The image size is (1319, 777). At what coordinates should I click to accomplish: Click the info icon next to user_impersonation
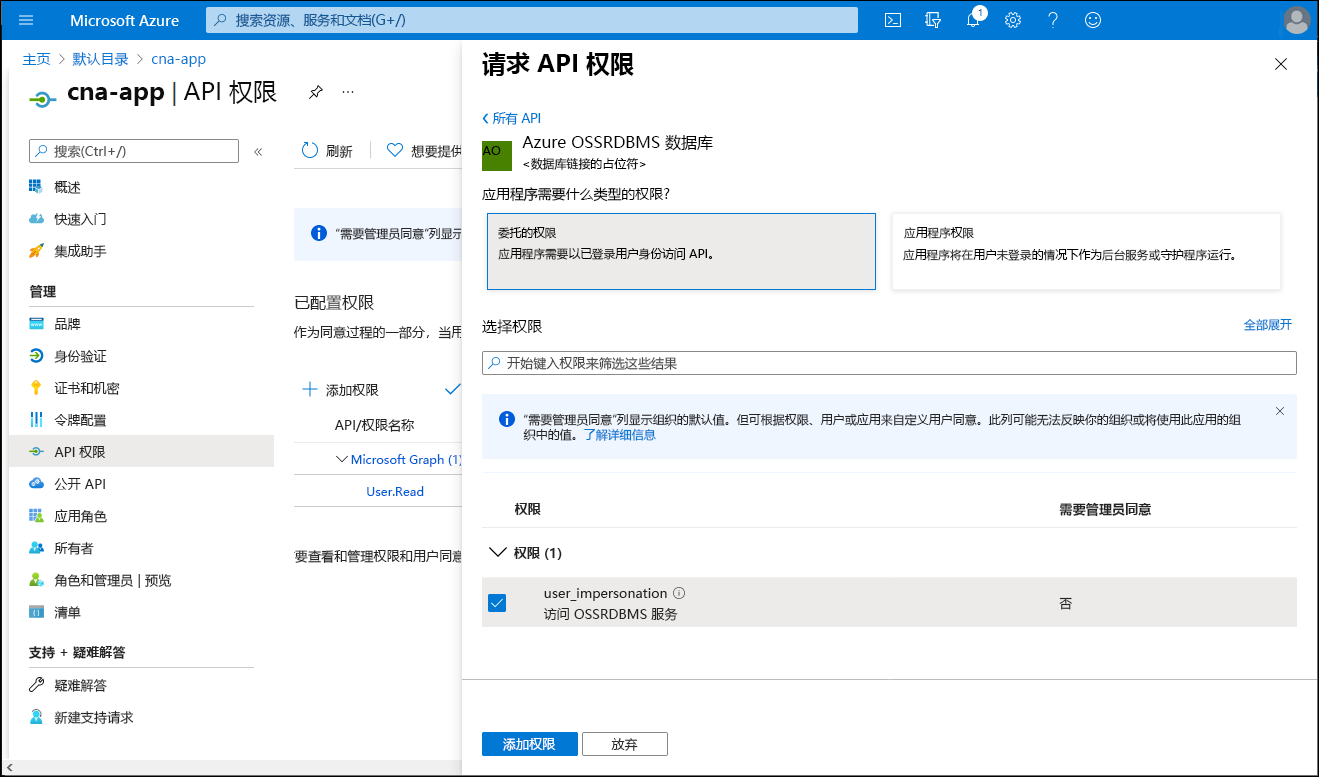pos(679,593)
